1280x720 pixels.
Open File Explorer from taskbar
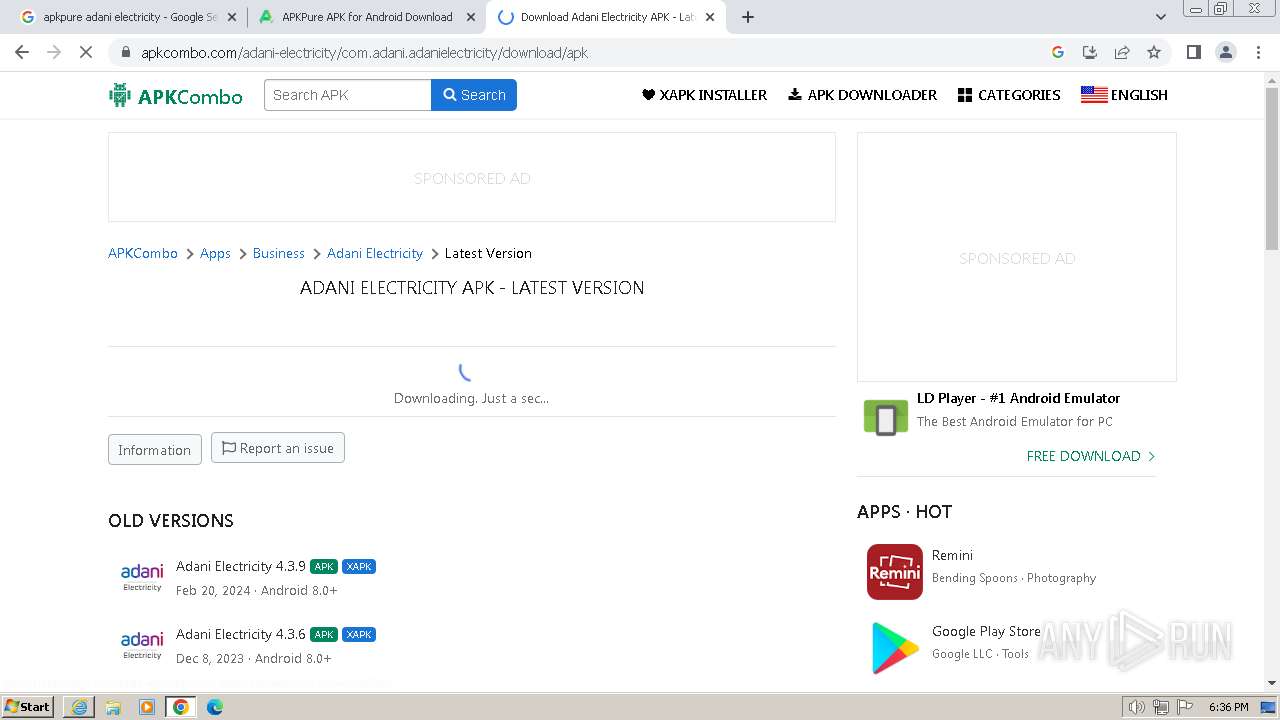click(113, 707)
